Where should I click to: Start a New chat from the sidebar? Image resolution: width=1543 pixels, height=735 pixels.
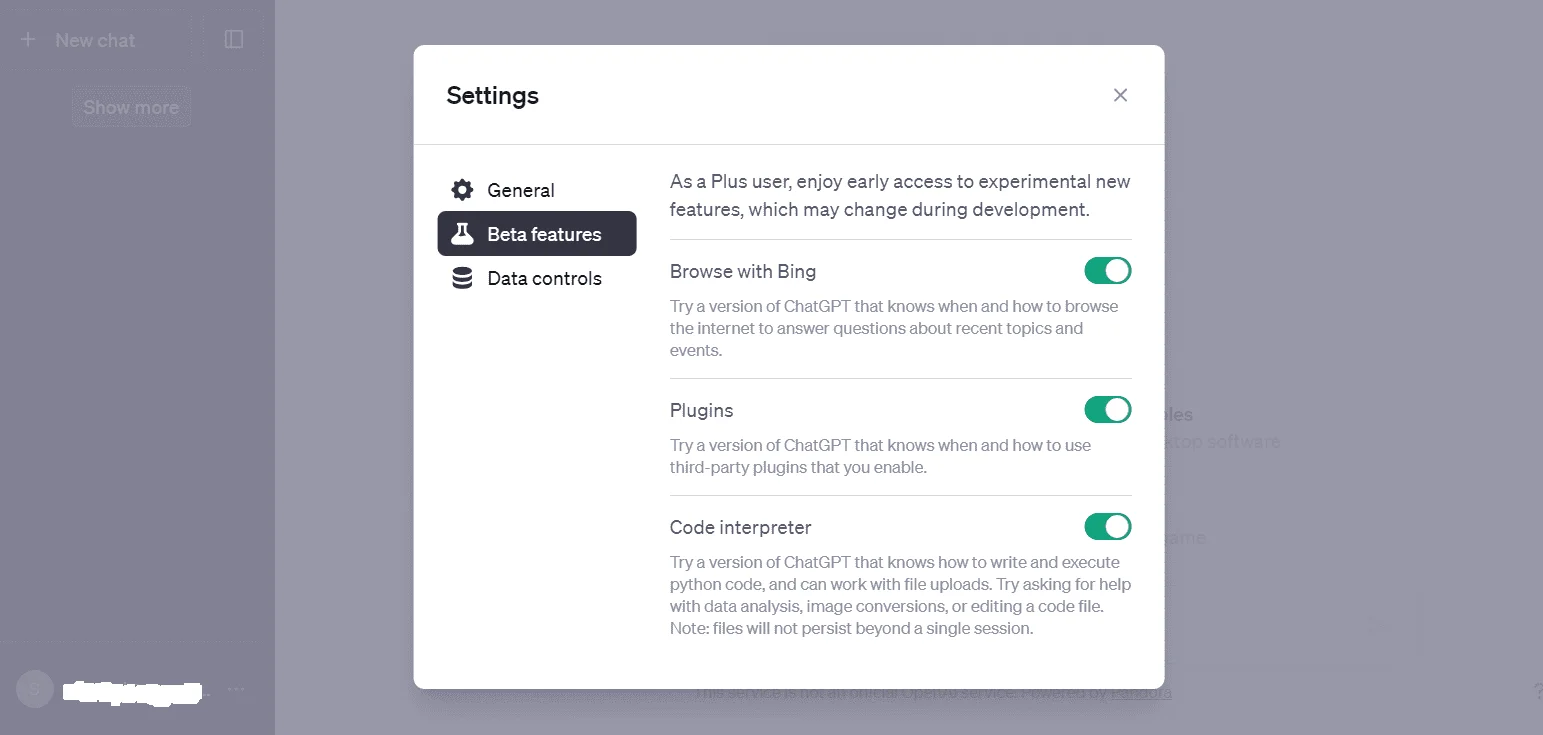95,40
